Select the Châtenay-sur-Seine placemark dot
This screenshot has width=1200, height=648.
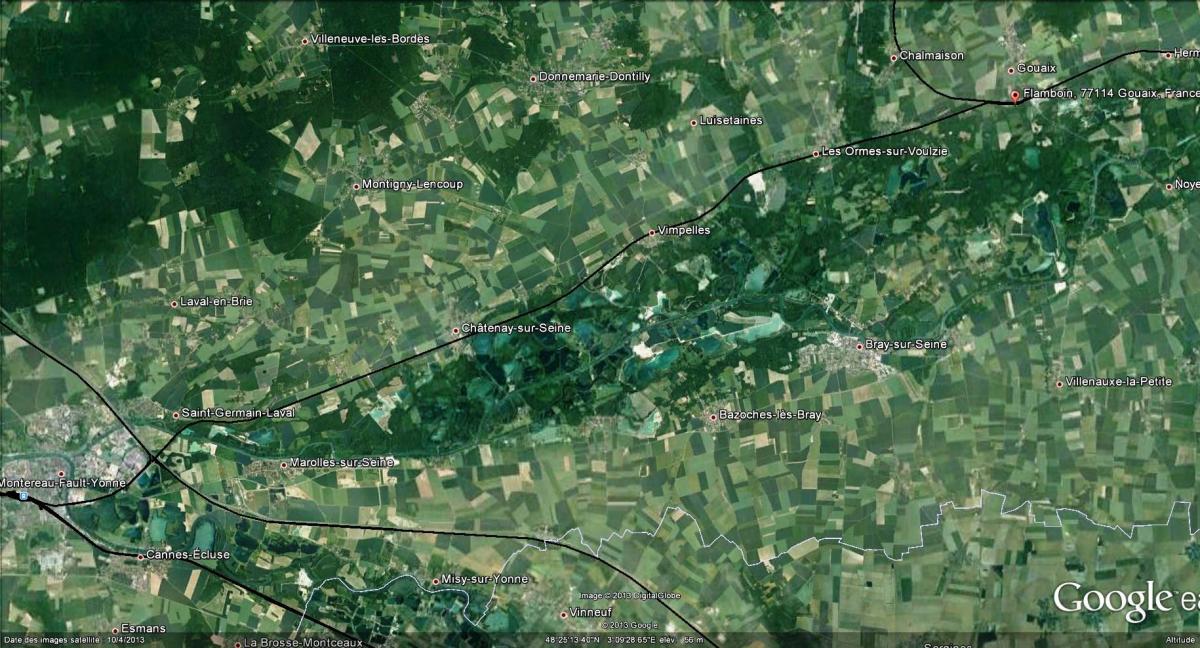tap(456, 330)
